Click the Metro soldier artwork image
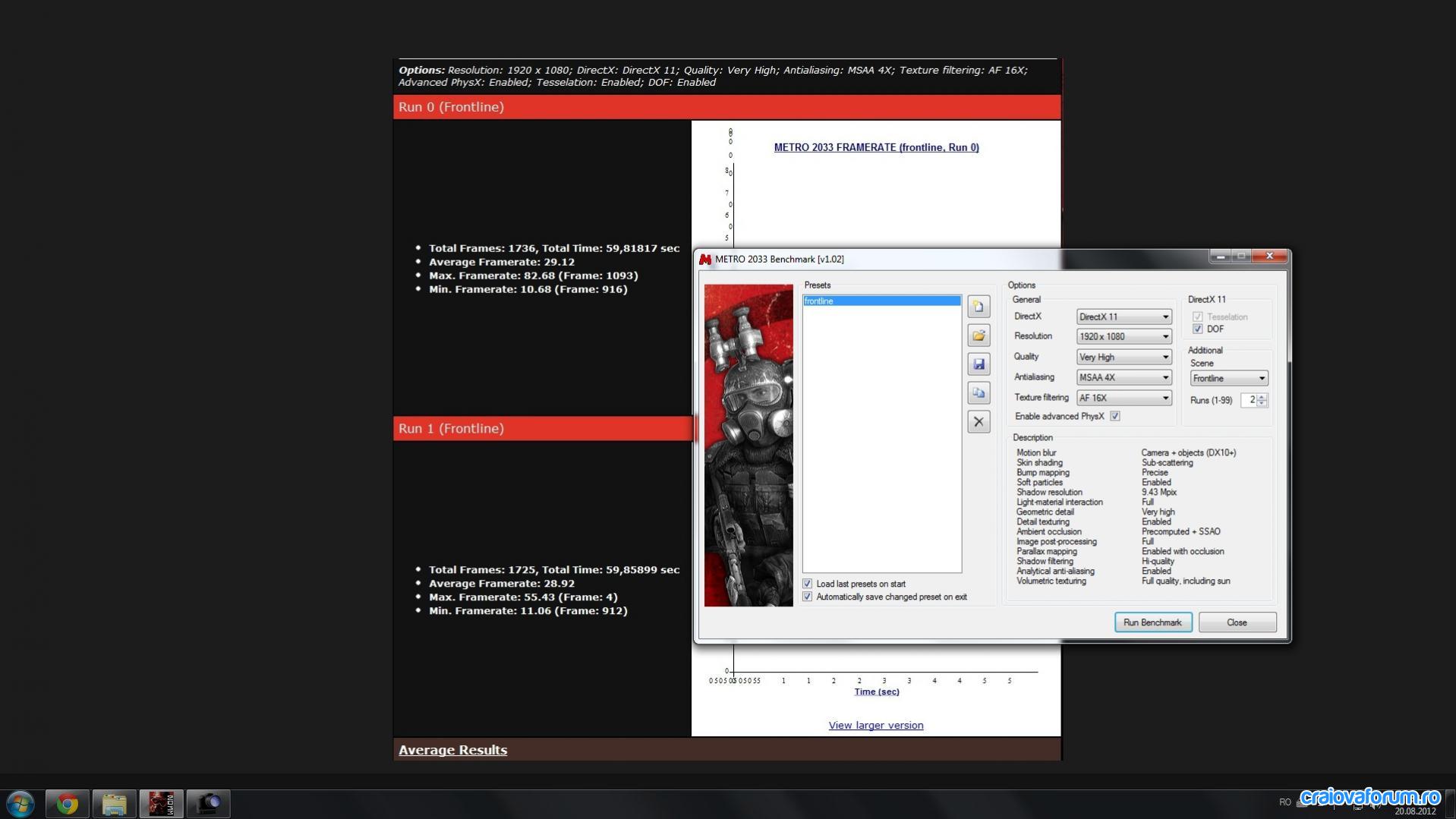Screen dimensions: 1456x819 click(x=748, y=446)
